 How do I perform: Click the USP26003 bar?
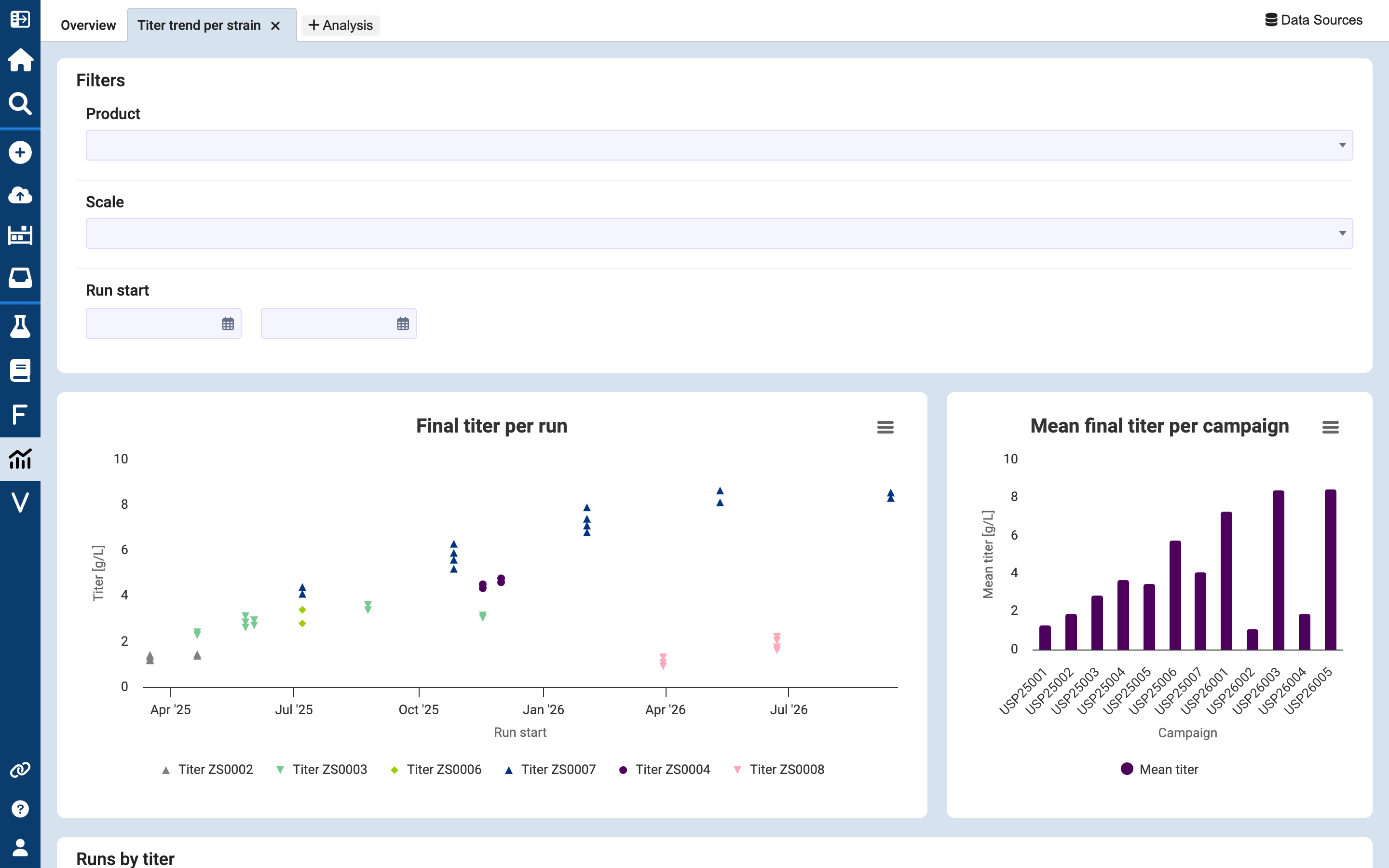[1278, 570]
